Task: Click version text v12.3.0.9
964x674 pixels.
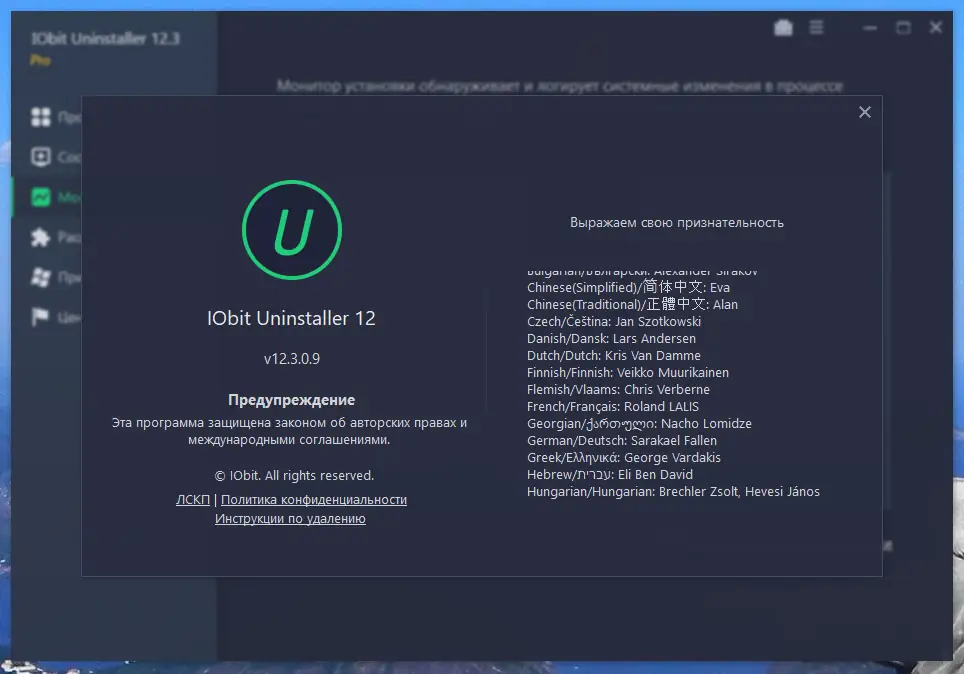Action: pyautogui.click(x=292, y=359)
